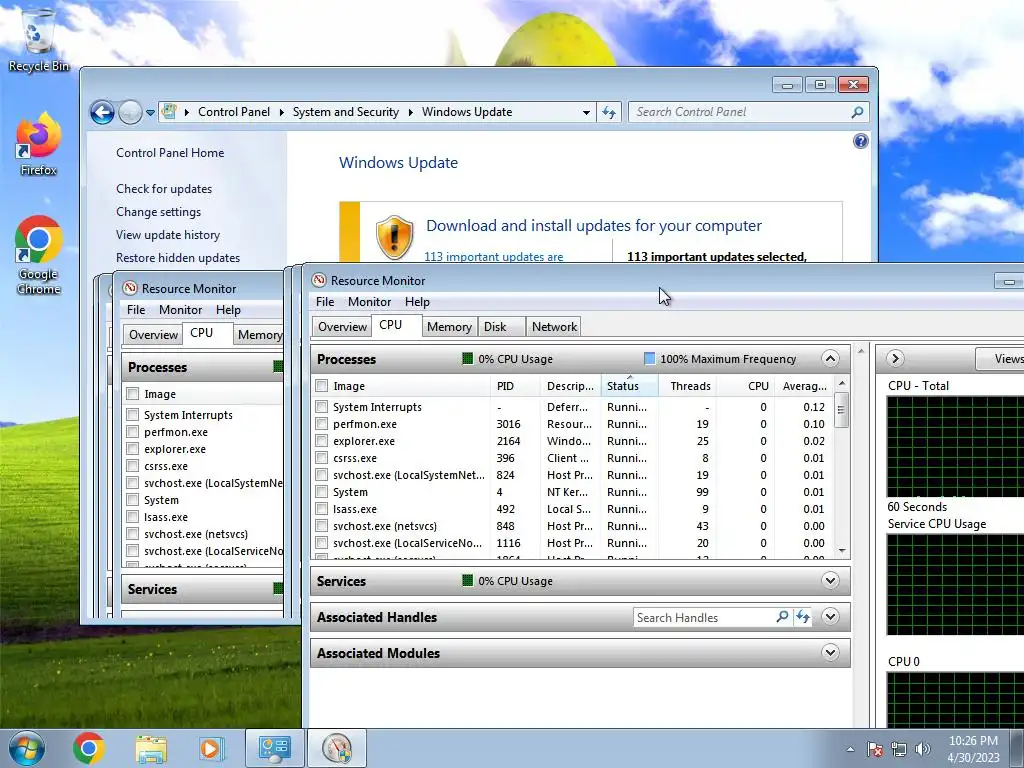Screen dimensions: 1024x768
Task: Click the Action Center flag tray icon
Action: [x=874, y=749]
